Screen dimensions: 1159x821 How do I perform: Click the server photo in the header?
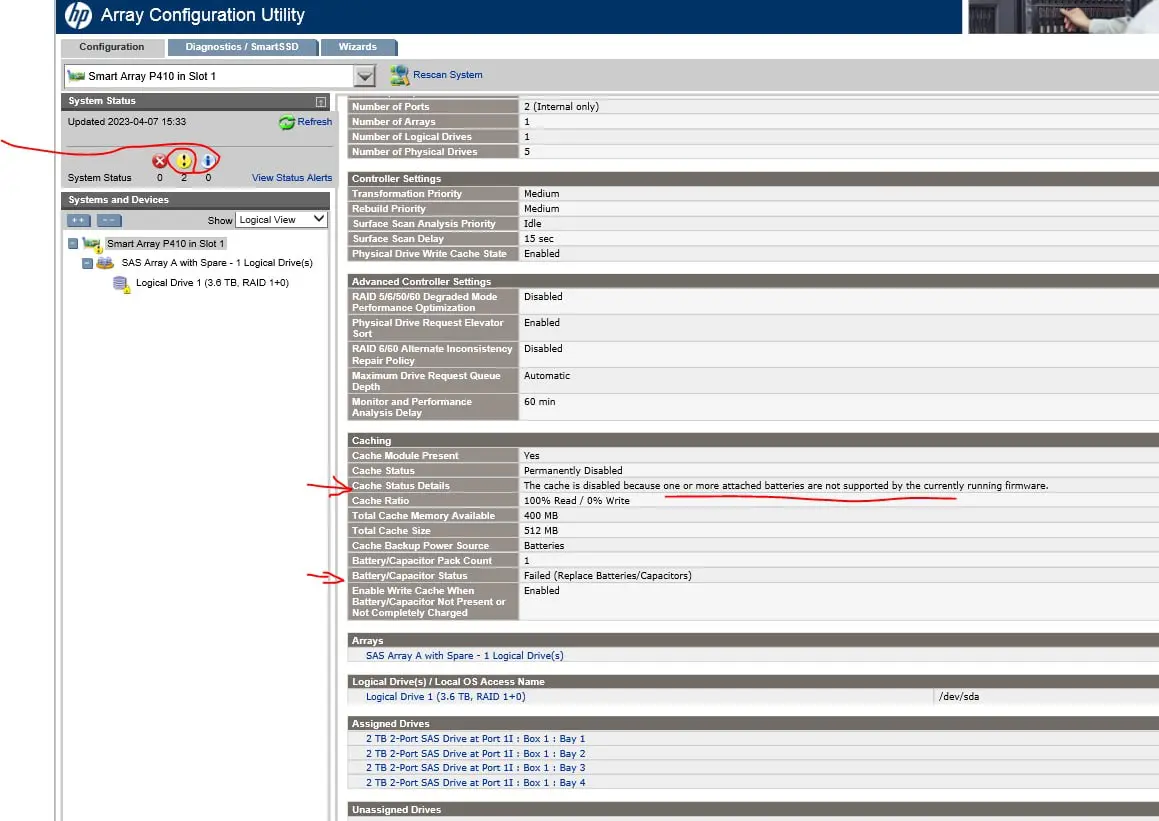(1064, 16)
